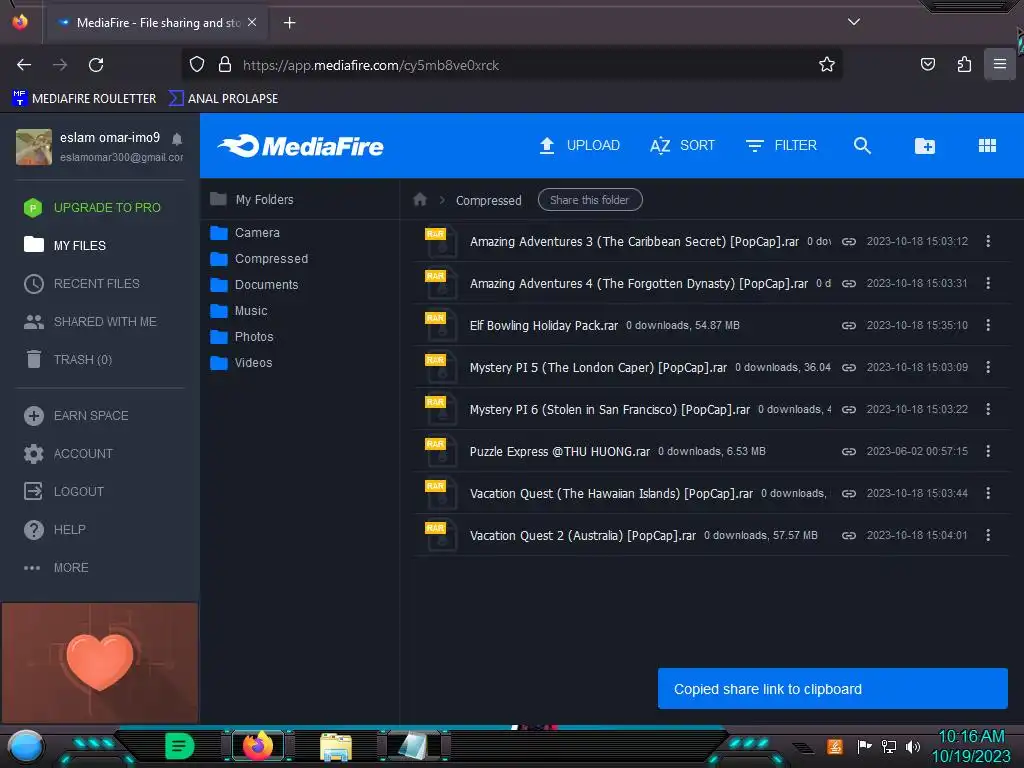The image size is (1024, 768).
Task: Open options menu for Puzzle Express
Action: (987, 451)
